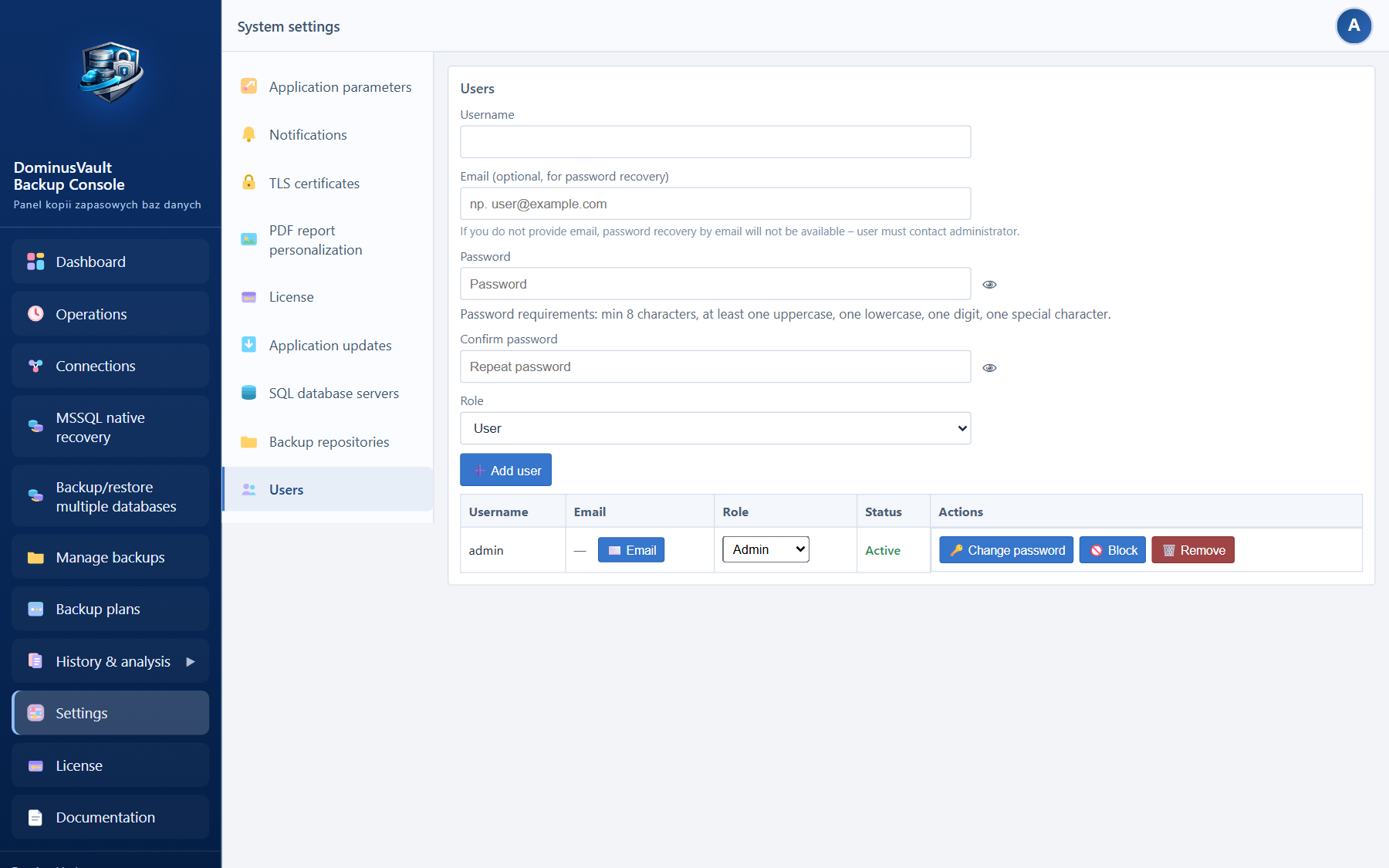
Task: Expand History & analysis submenu arrow
Action: pyautogui.click(x=191, y=661)
